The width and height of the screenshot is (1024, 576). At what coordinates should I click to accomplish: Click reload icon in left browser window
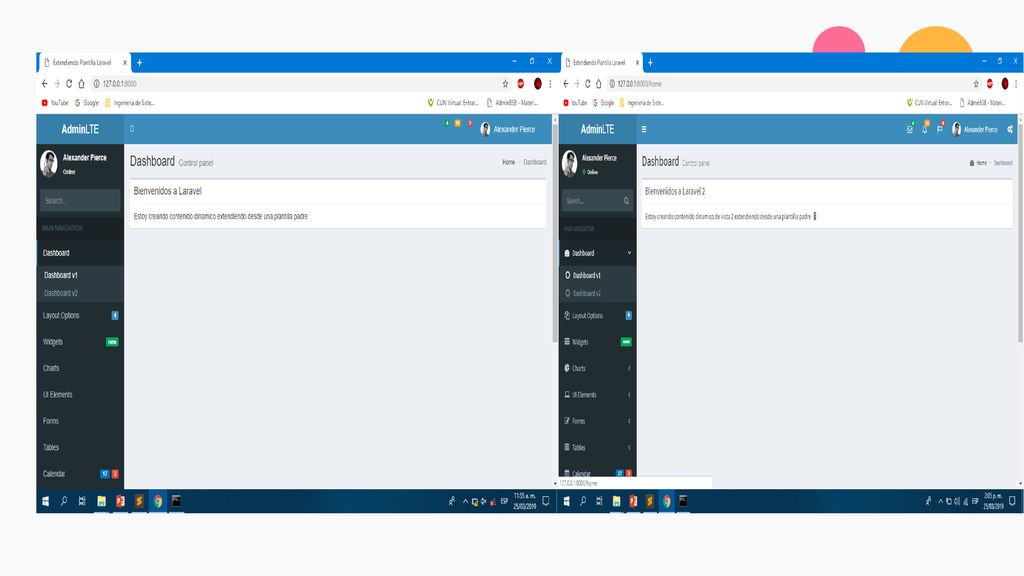[x=69, y=84]
